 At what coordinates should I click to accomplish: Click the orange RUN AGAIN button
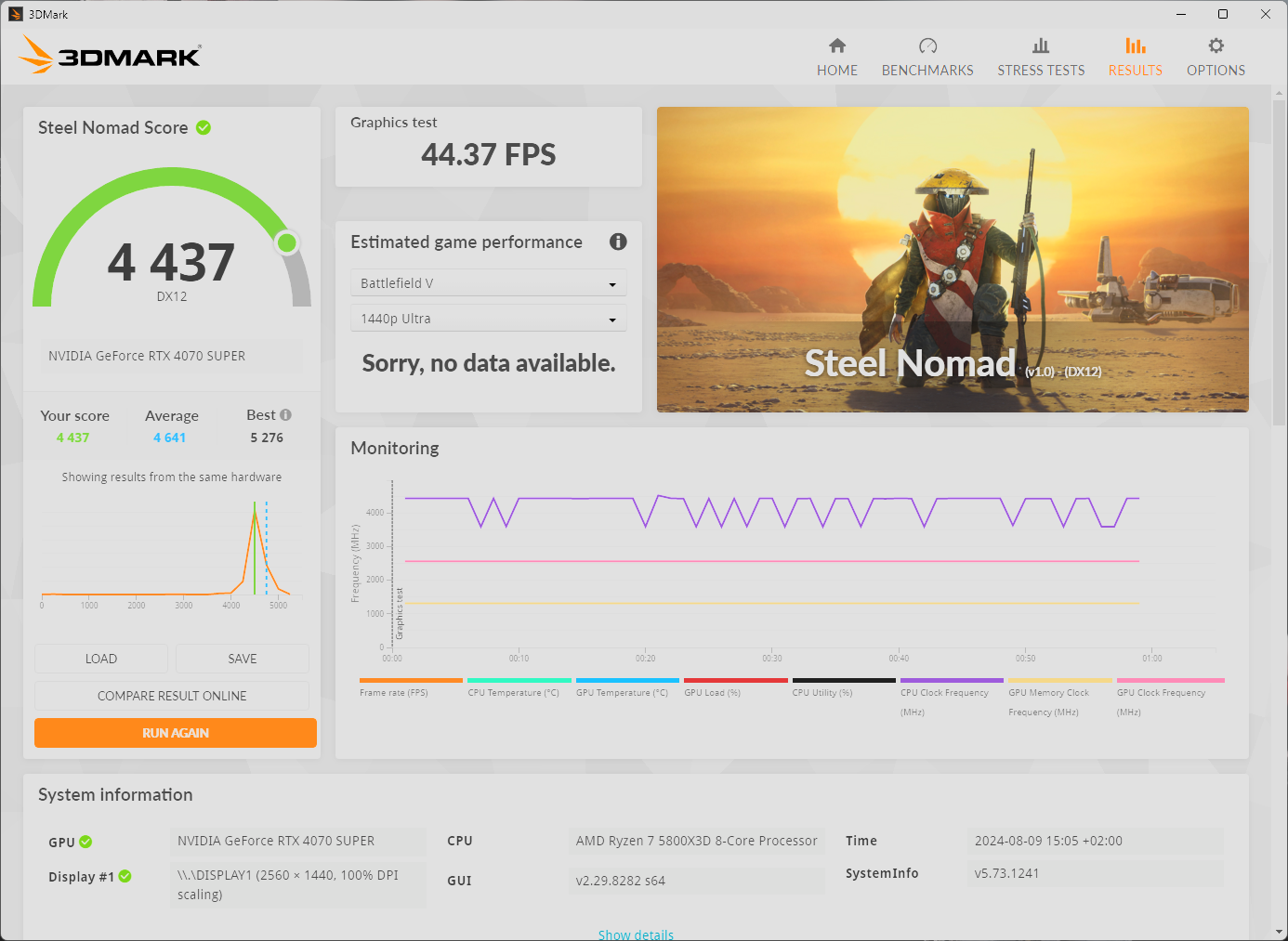176,733
